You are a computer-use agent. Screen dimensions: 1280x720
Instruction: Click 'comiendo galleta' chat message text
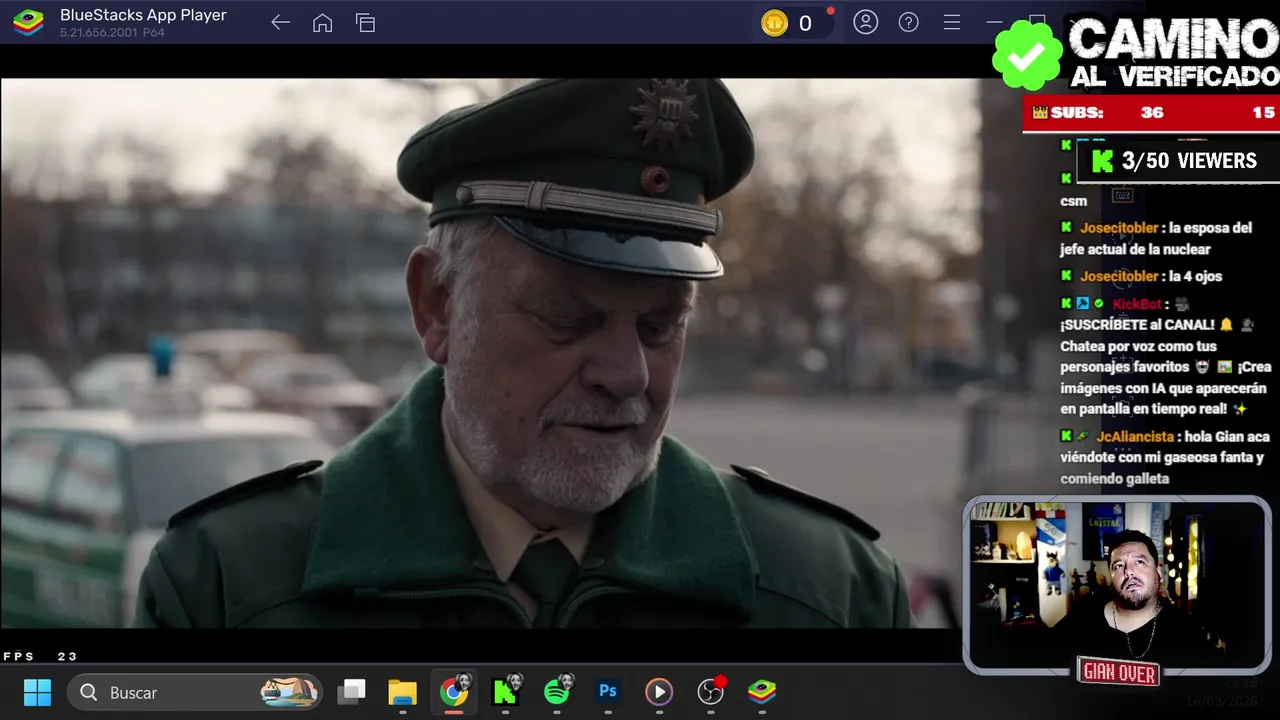[x=1115, y=479]
